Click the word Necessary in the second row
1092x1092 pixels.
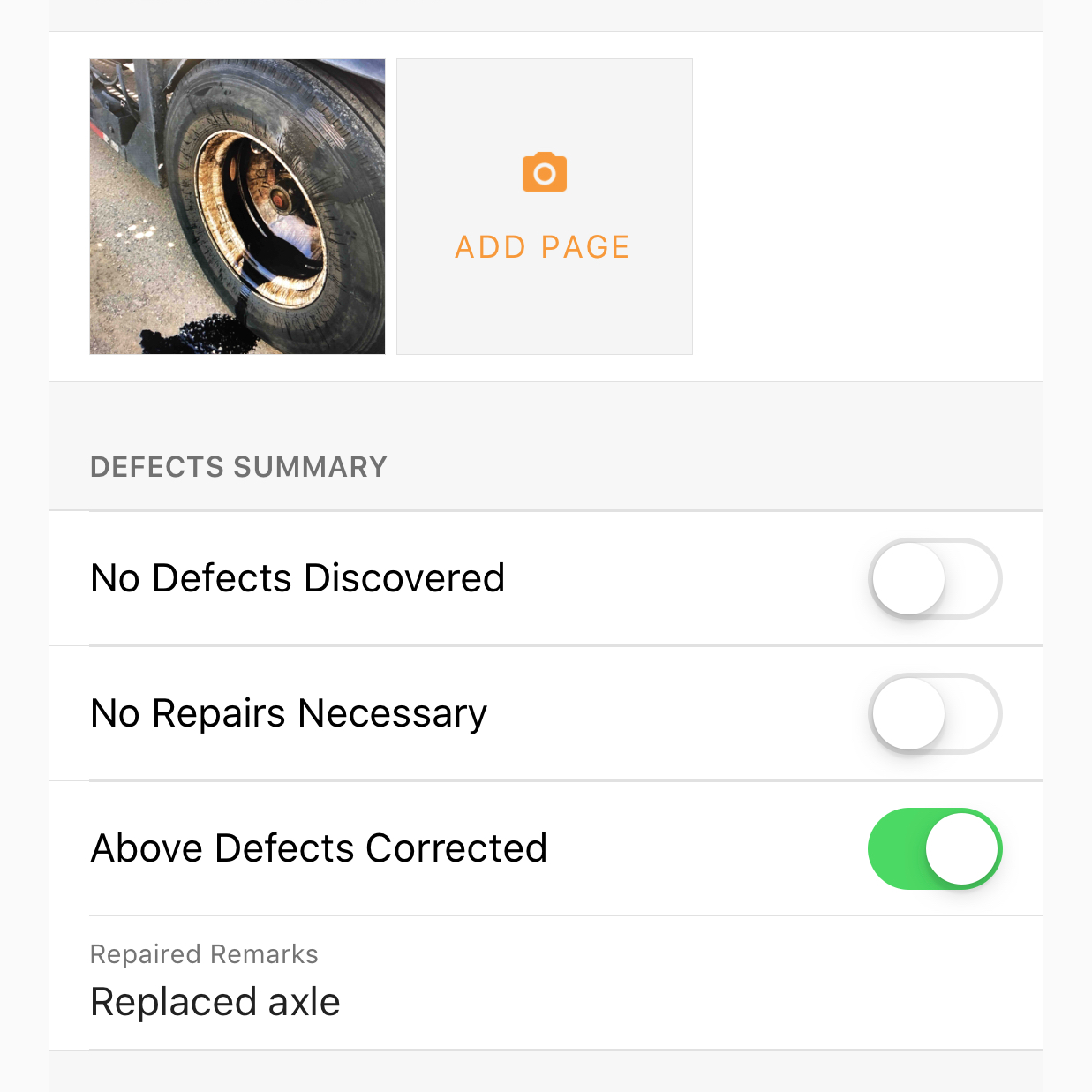point(392,714)
